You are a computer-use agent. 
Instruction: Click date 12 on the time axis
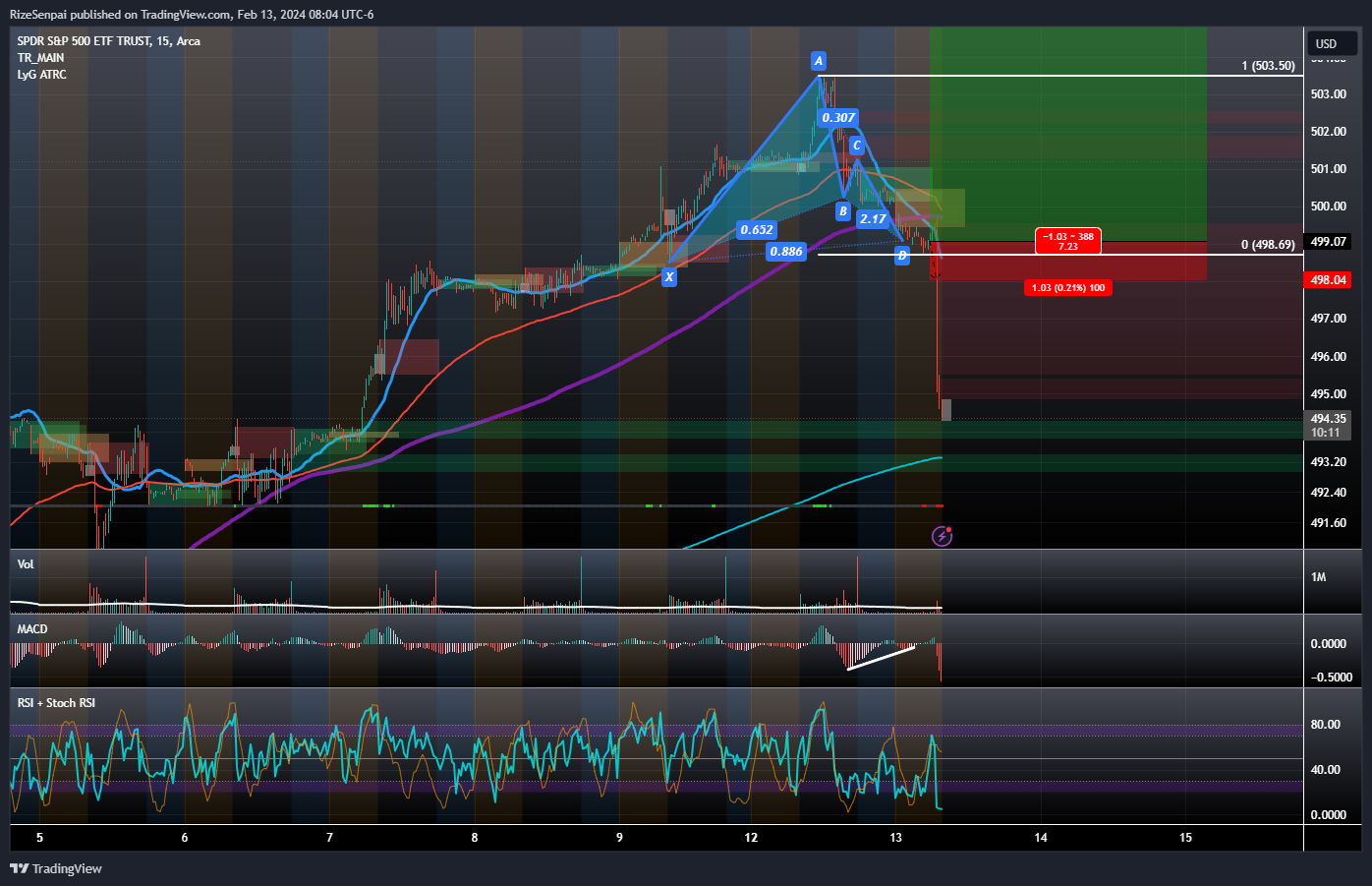(x=752, y=838)
